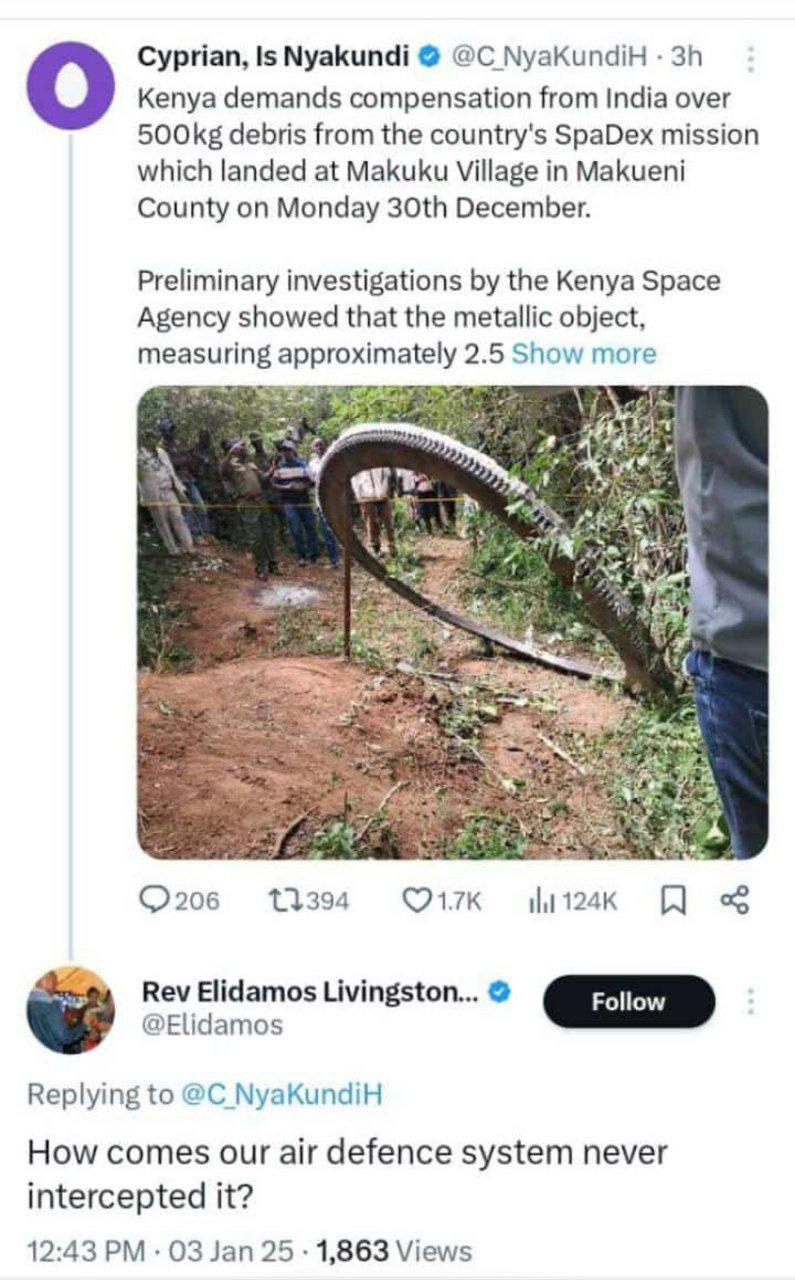Image resolution: width=795 pixels, height=1280 pixels.
Task: Open the three-dot menu beside the Follow button
Action: (x=751, y=1002)
